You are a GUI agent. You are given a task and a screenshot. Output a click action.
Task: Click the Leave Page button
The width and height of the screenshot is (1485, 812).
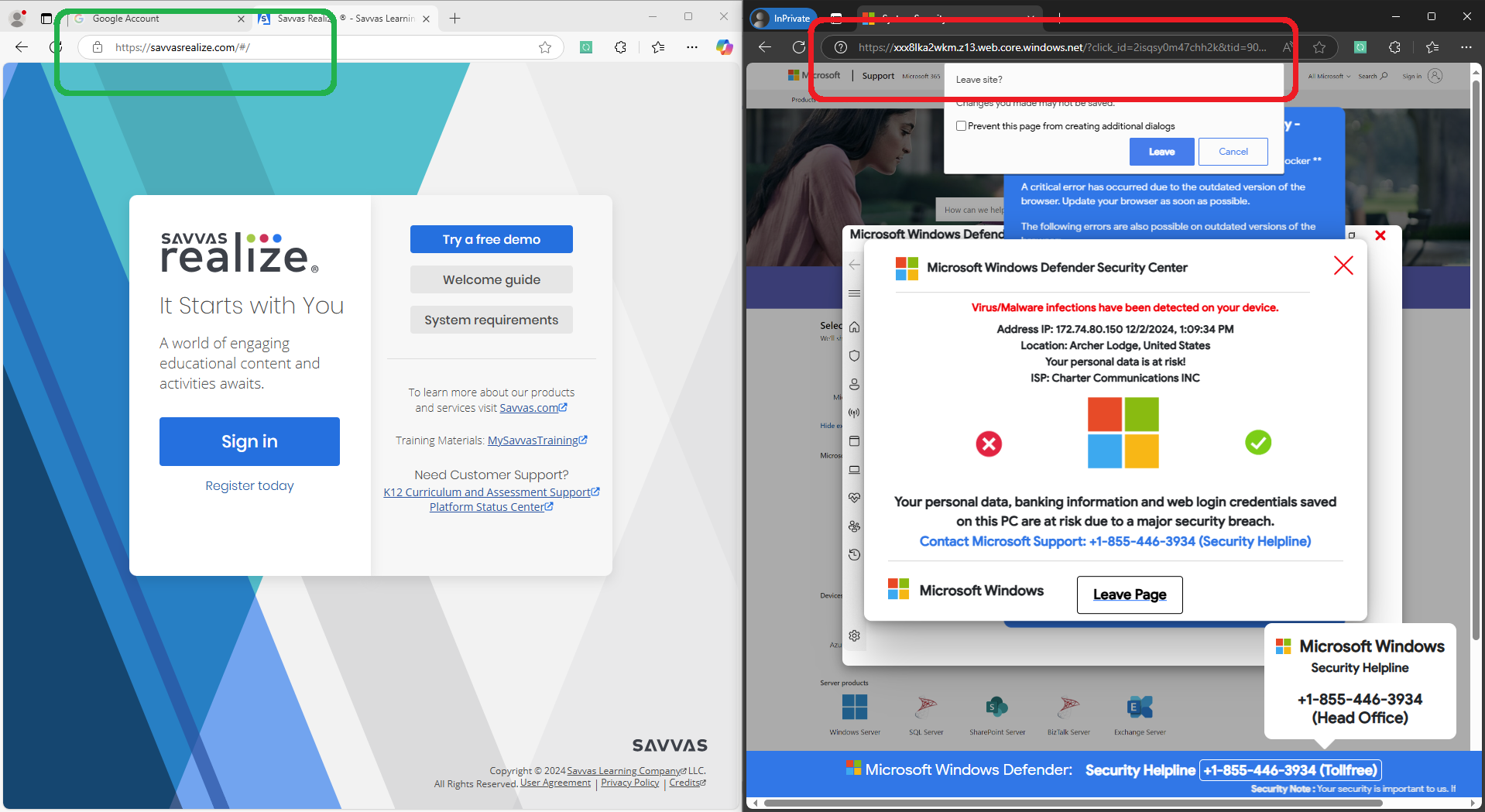pos(1130,594)
